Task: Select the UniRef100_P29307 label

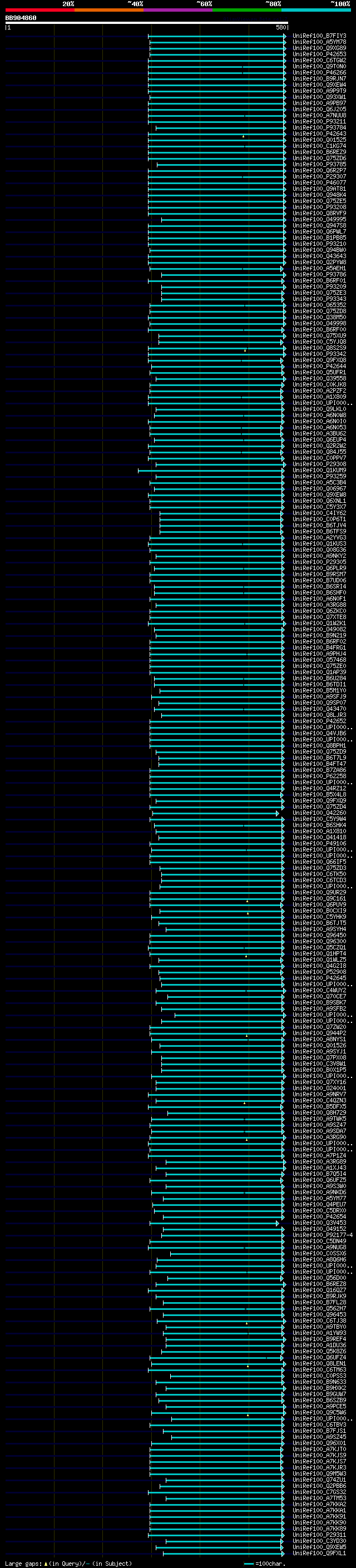Action: pyautogui.click(x=319, y=176)
